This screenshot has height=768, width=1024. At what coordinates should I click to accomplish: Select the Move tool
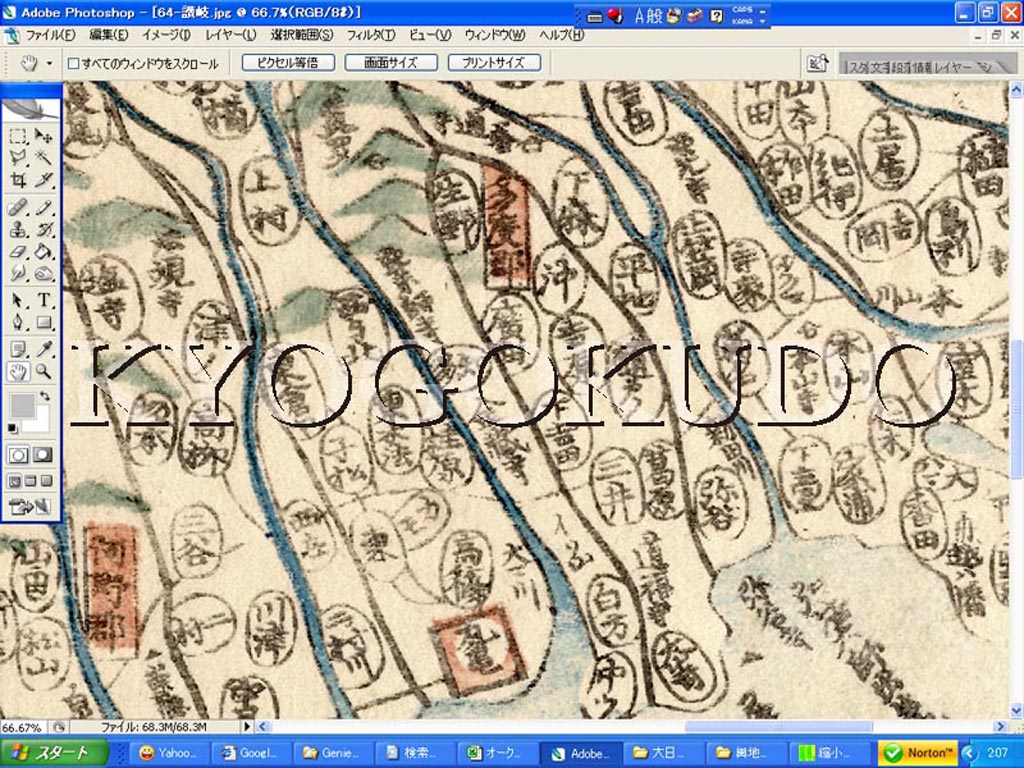pyautogui.click(x=43, y=135)
